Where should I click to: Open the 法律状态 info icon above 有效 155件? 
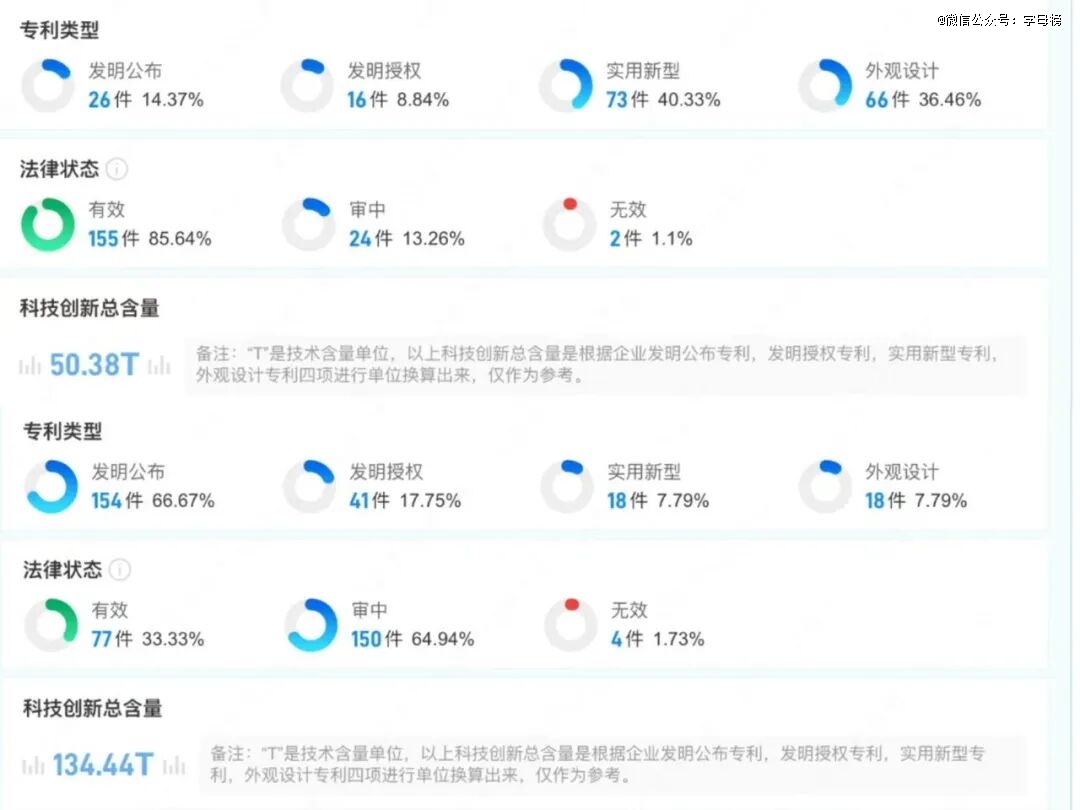click(x=117, y=169)
